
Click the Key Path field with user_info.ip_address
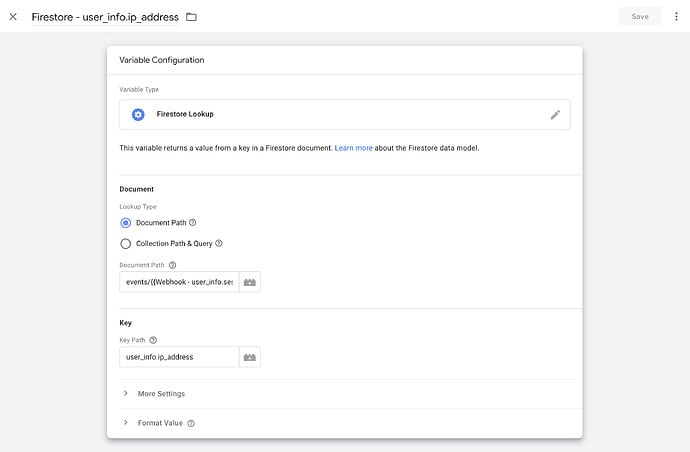[x=179, y=357]
